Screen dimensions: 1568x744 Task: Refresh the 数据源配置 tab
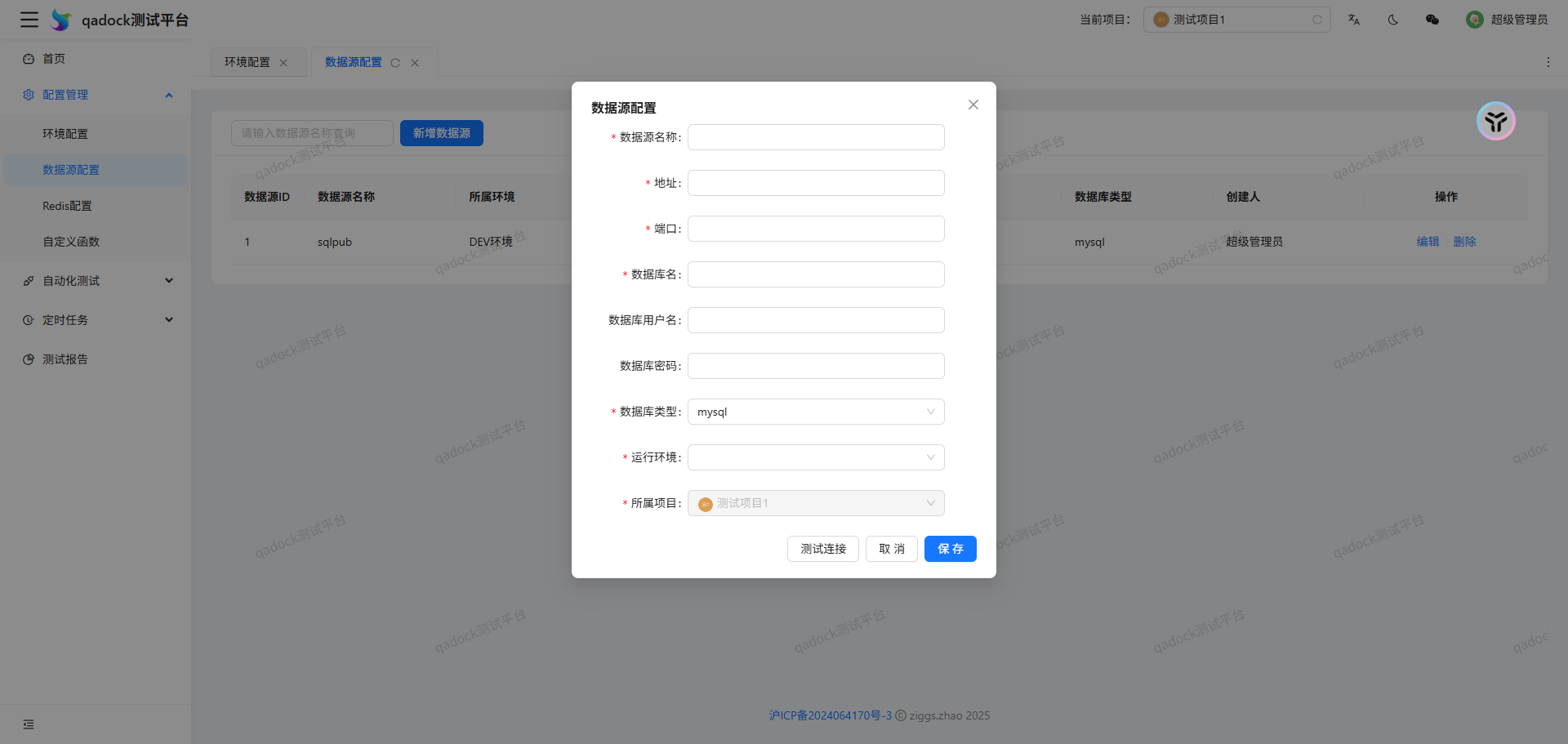point(395,63)
